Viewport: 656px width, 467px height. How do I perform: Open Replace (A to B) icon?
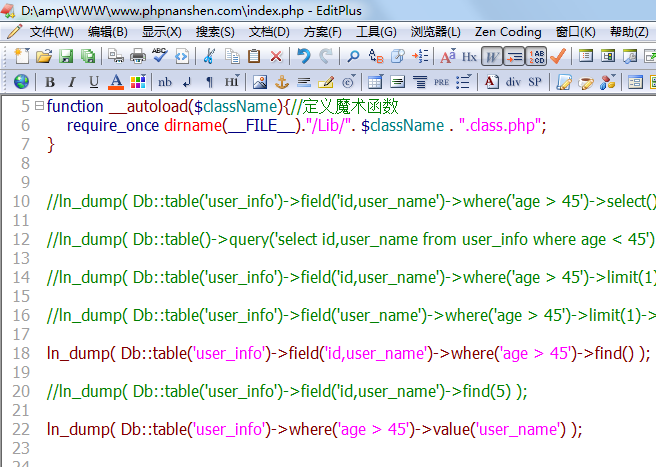(376, 56)
